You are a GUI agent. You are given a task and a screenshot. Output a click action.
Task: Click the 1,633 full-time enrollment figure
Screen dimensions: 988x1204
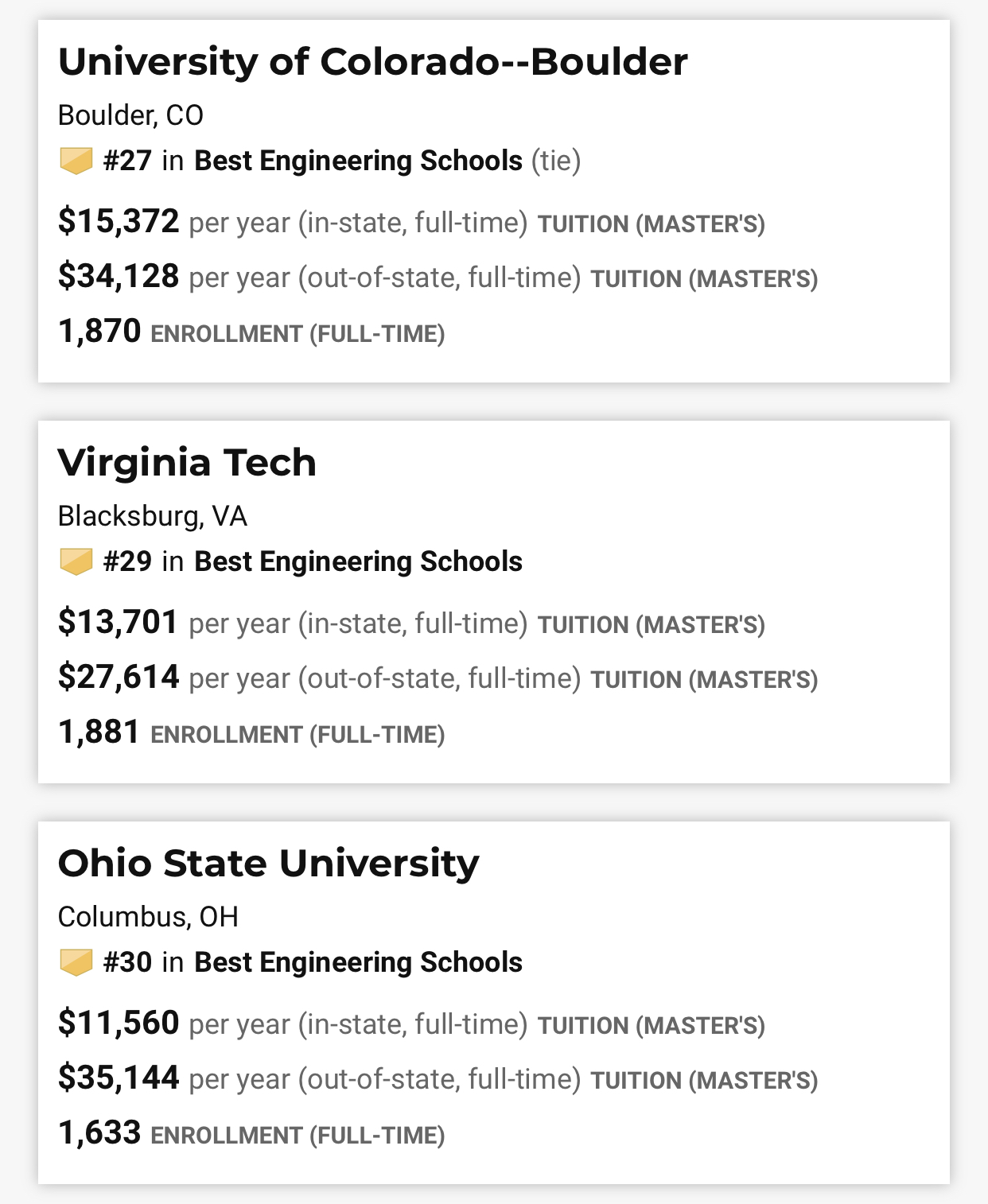(99, 1133)
